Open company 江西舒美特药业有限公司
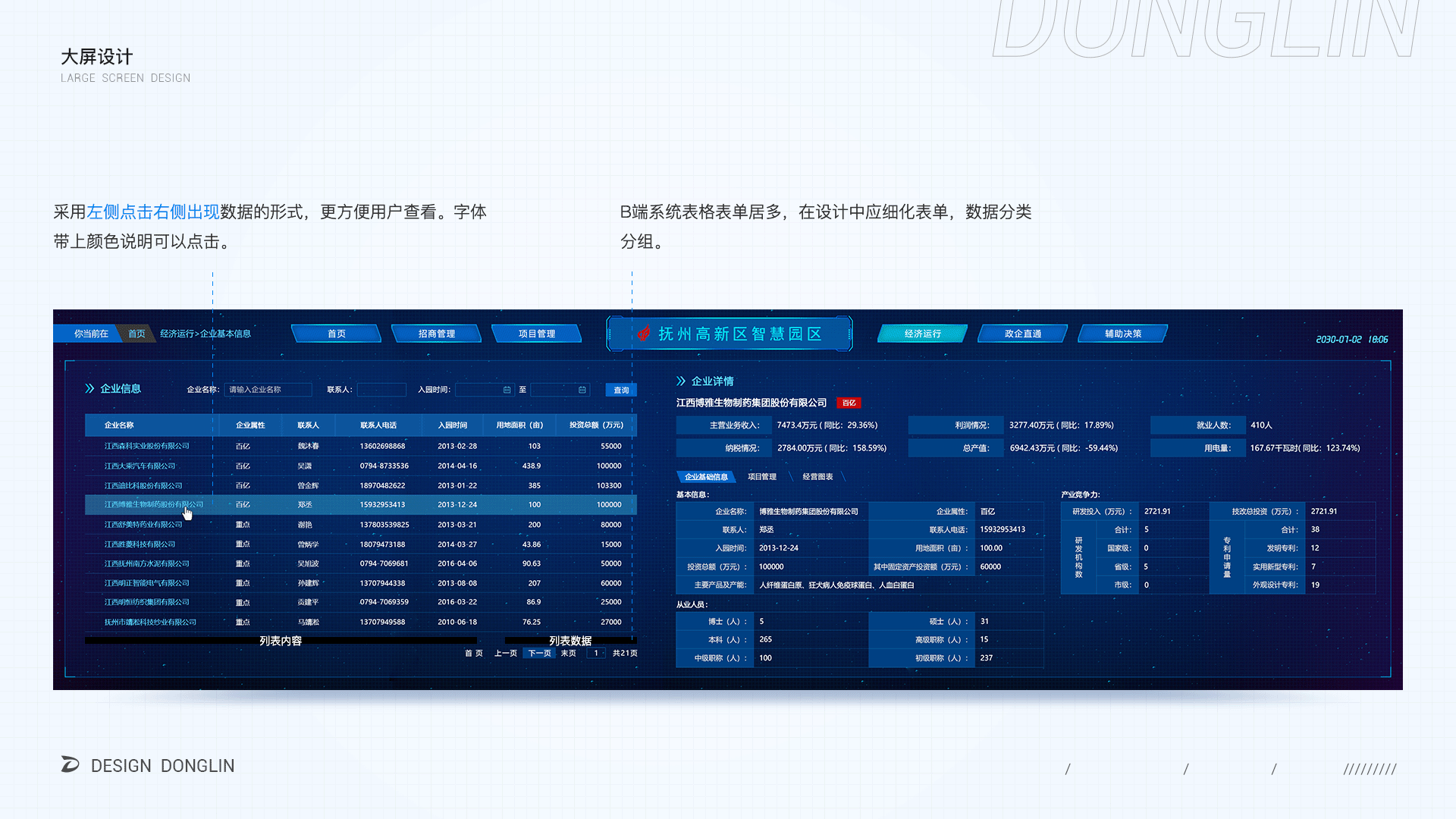 (143, 524)
